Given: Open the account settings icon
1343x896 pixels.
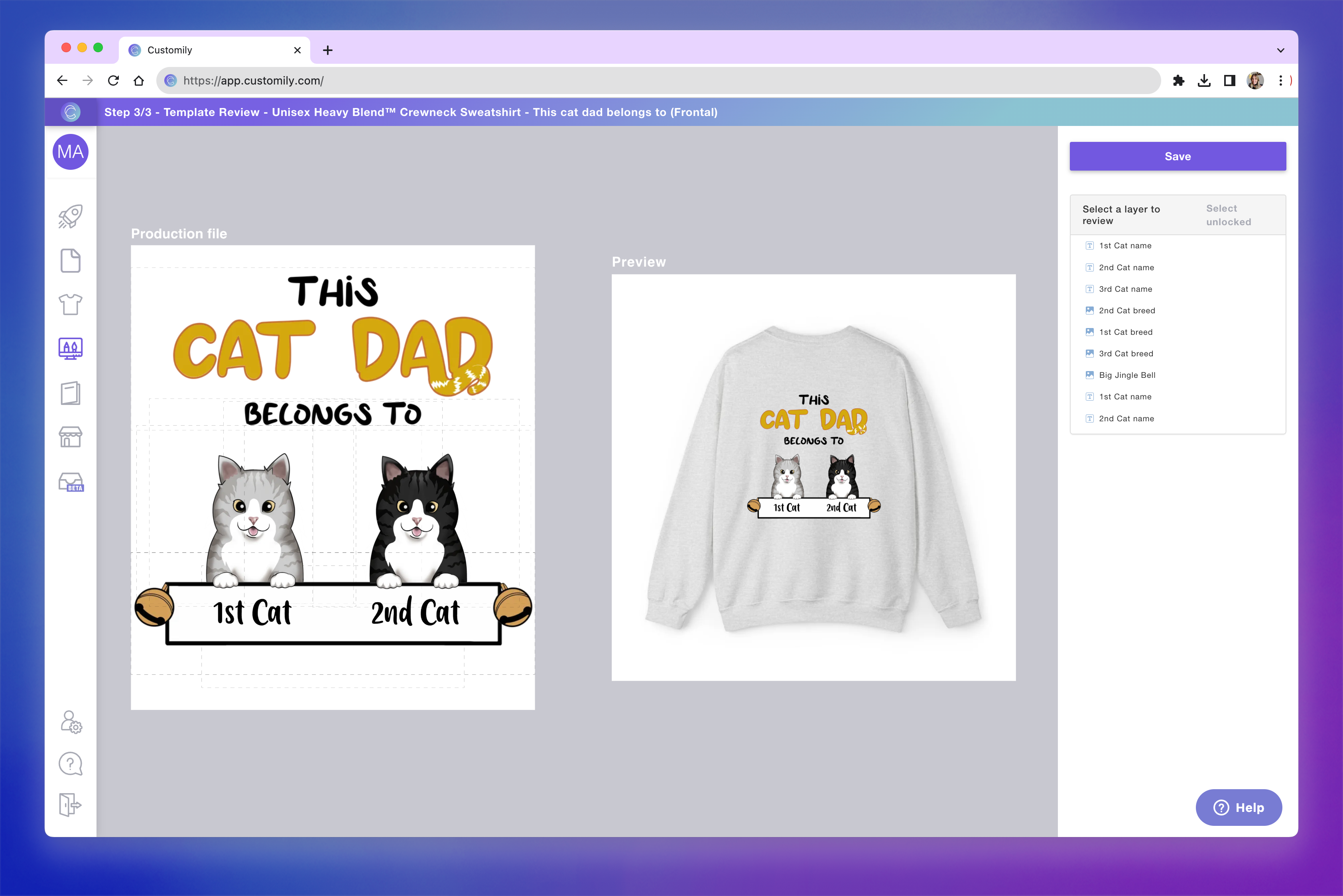Looking at the screenshot, I should point(70,723).
